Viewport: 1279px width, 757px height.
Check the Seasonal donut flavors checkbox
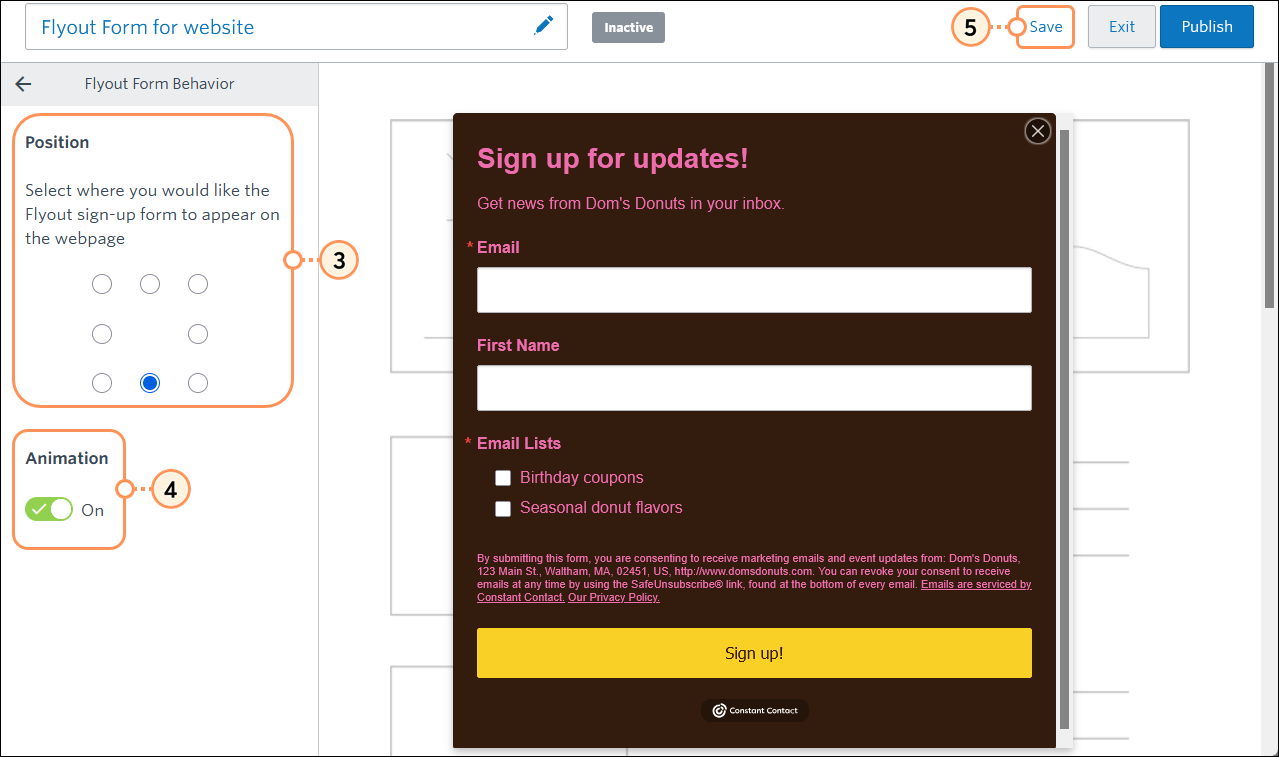tap(503, 509)
